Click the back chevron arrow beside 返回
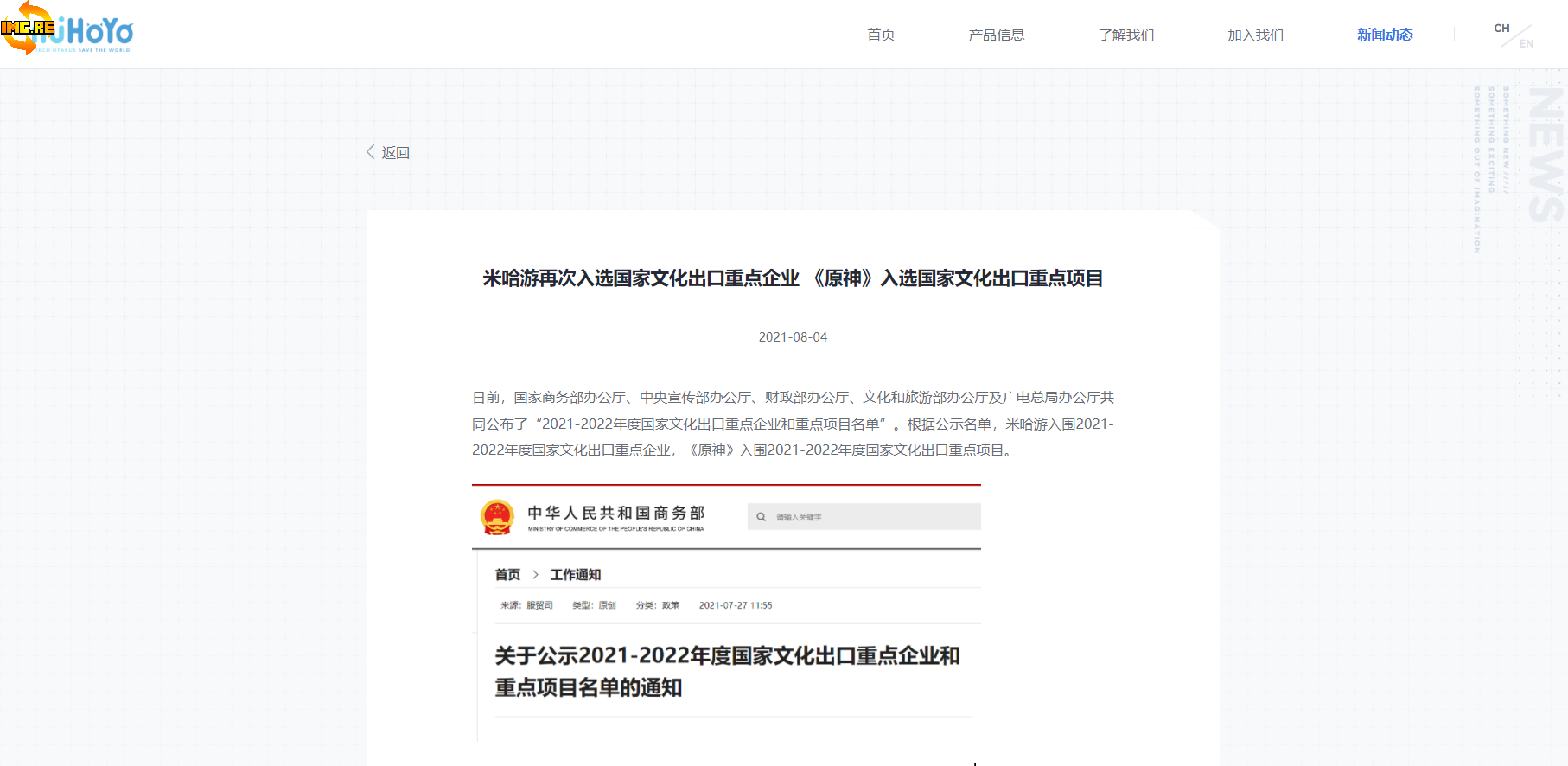The image size is (1568, 766). pyautogui.click(x=371, y=152)
